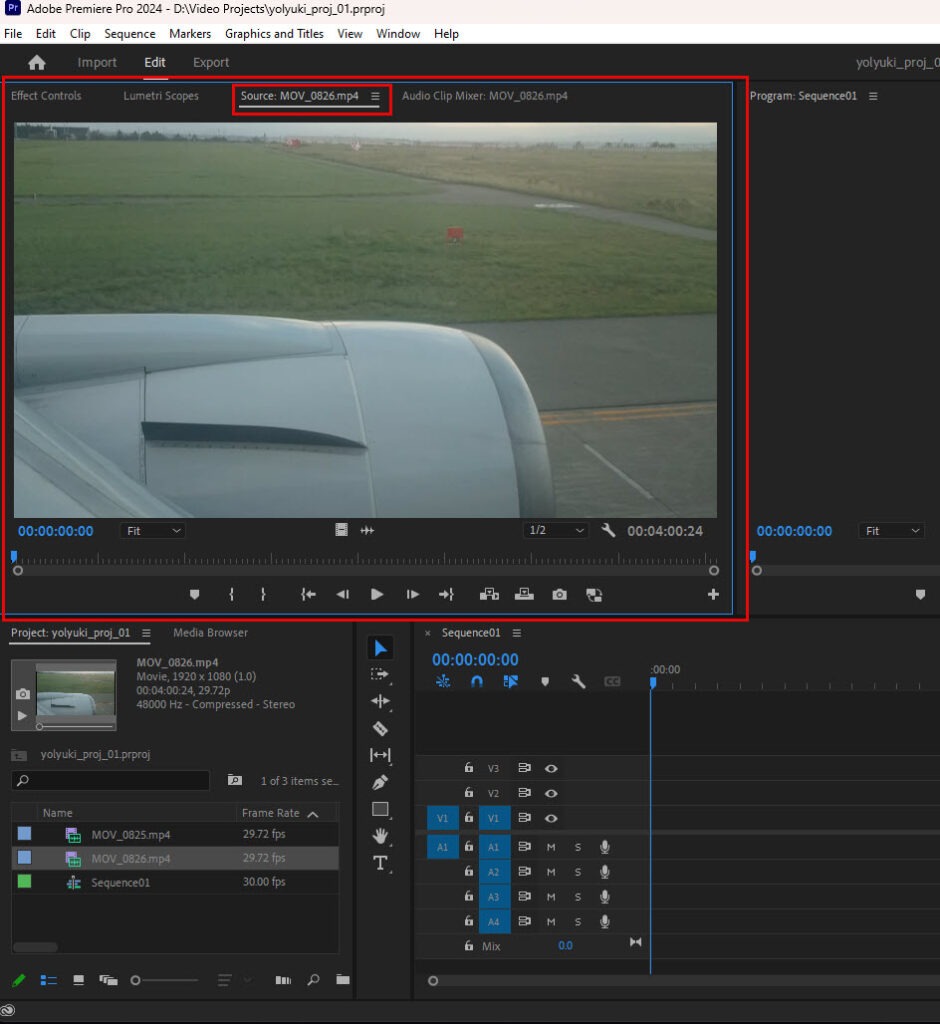Switch to the Lumetri Scopes tab
This screenshot has height=1024, width=940.
[161, 96]
